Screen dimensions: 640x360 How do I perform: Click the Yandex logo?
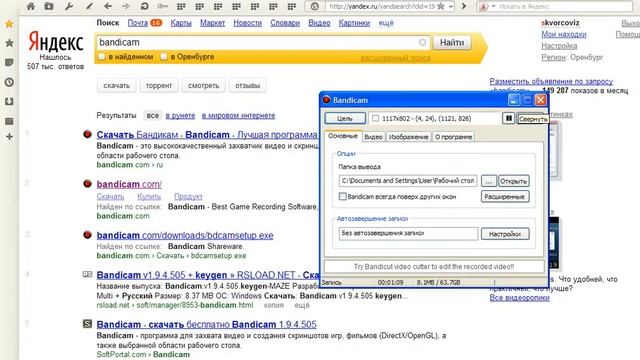click(56, 41)
